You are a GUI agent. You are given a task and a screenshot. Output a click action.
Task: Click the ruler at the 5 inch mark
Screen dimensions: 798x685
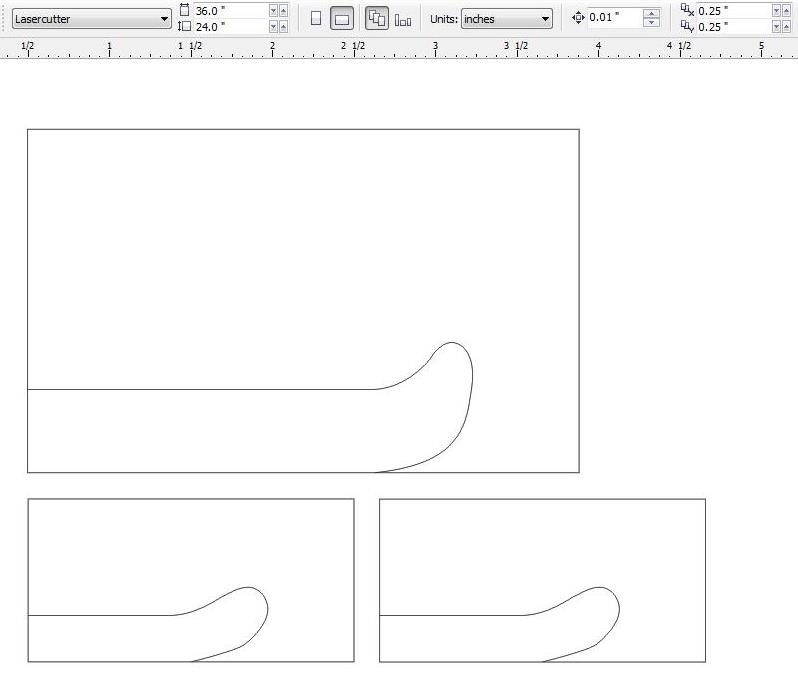coord(761,48)
